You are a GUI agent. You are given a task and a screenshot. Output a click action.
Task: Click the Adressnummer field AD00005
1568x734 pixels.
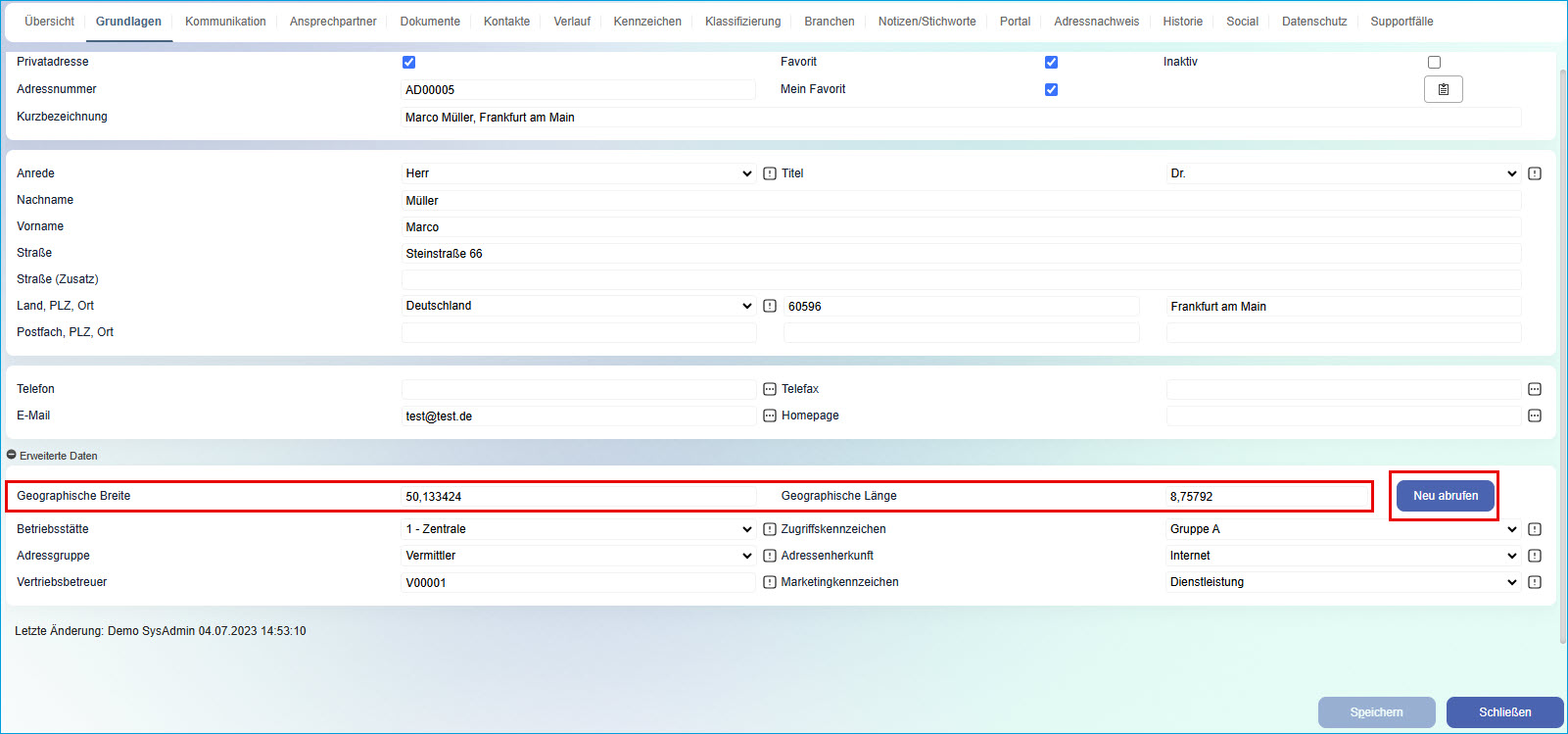pos(579,90)
